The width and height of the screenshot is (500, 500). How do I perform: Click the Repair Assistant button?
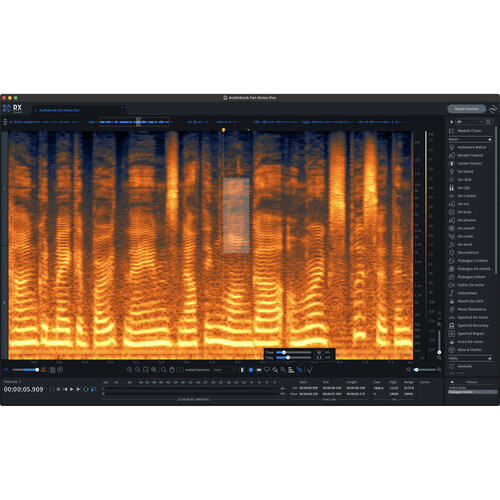coord(466,109)
